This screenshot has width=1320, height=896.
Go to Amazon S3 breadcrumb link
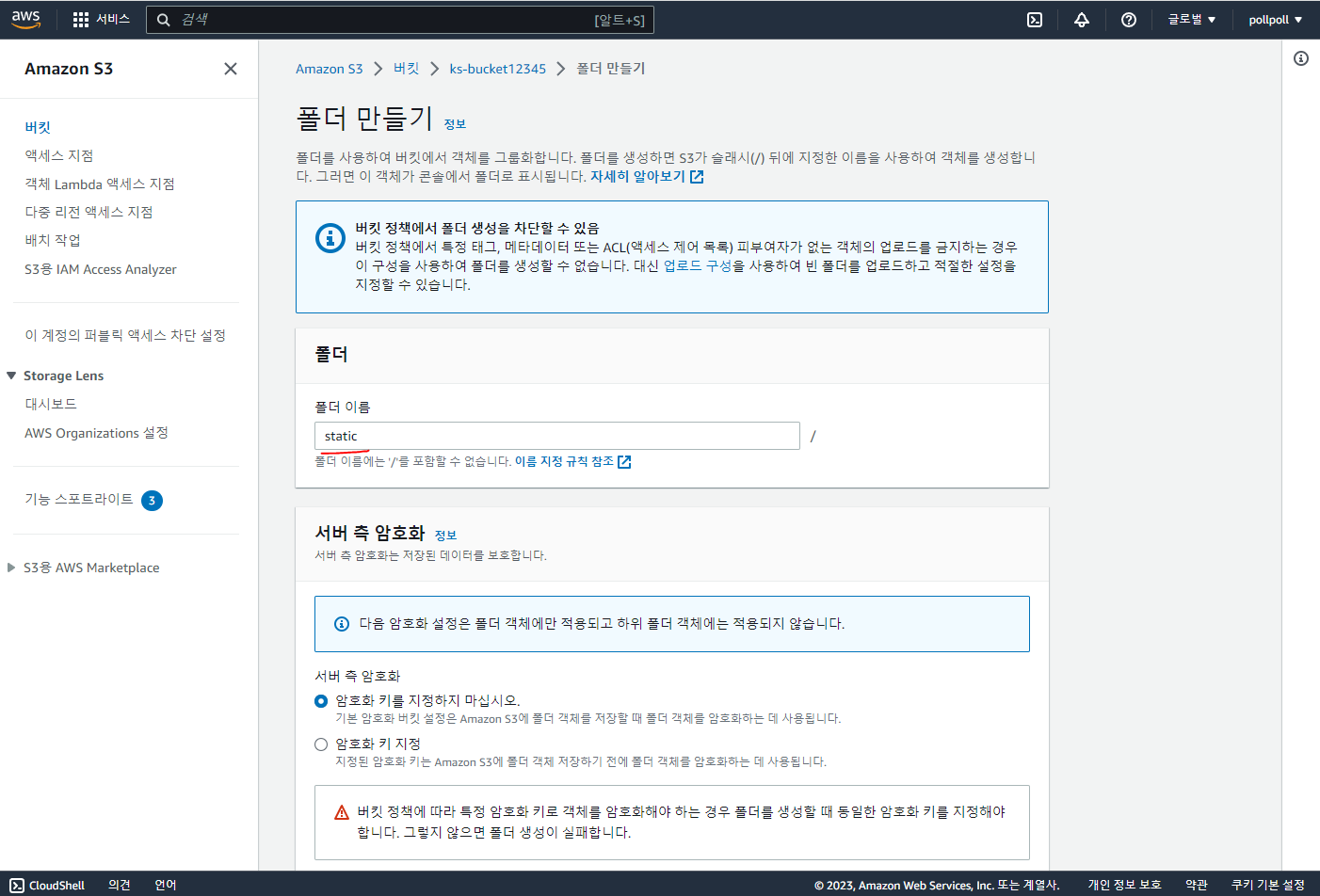(x=329, y=69)
